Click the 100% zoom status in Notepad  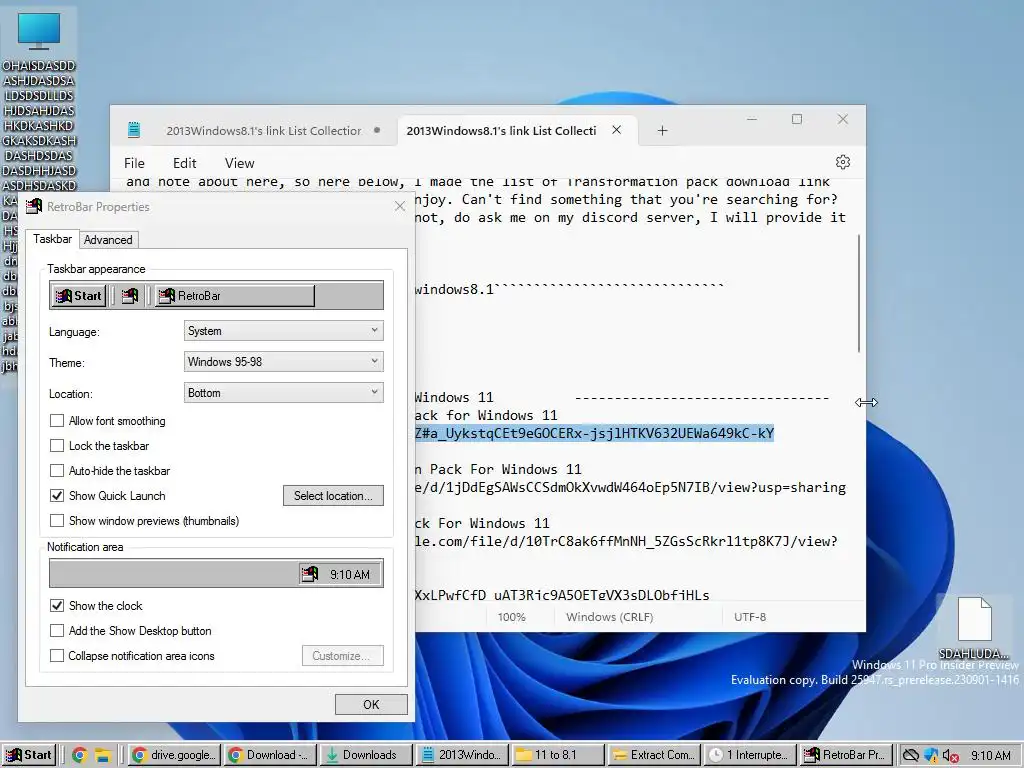(511, 617)
